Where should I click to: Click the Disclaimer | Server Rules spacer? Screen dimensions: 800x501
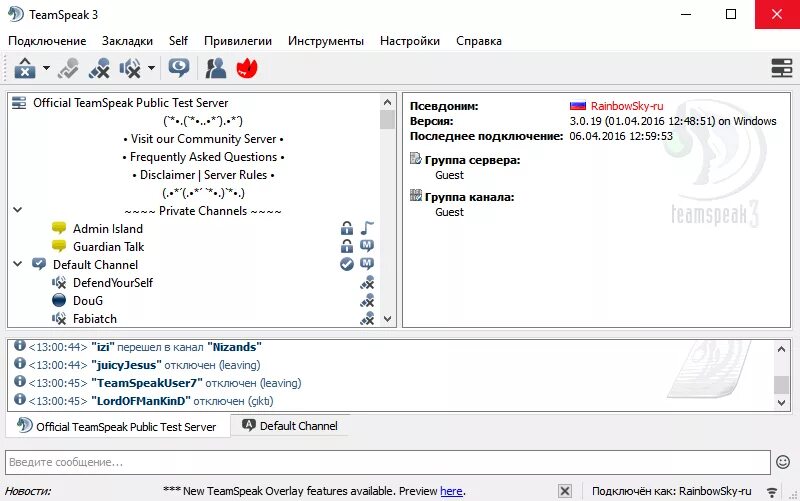click(x=203, y=175)
